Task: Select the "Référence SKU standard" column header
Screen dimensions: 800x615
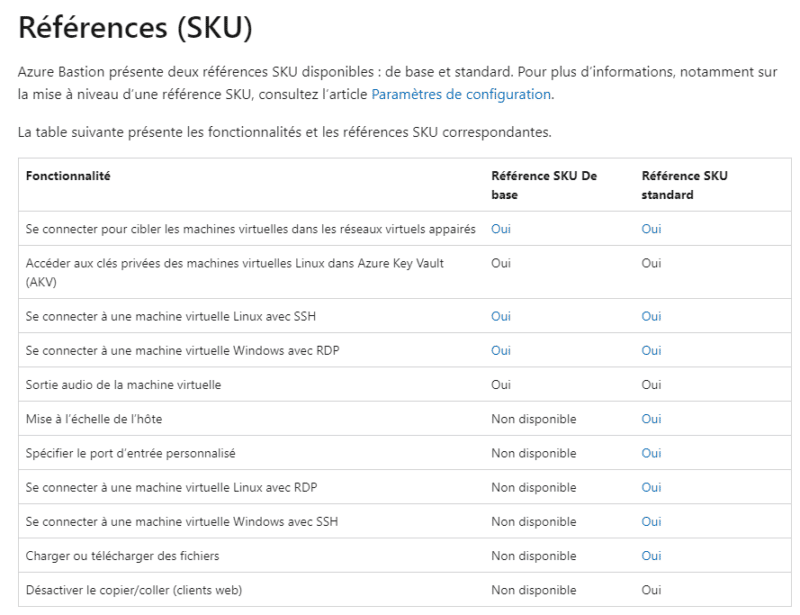Action: [x=684, y=184]
